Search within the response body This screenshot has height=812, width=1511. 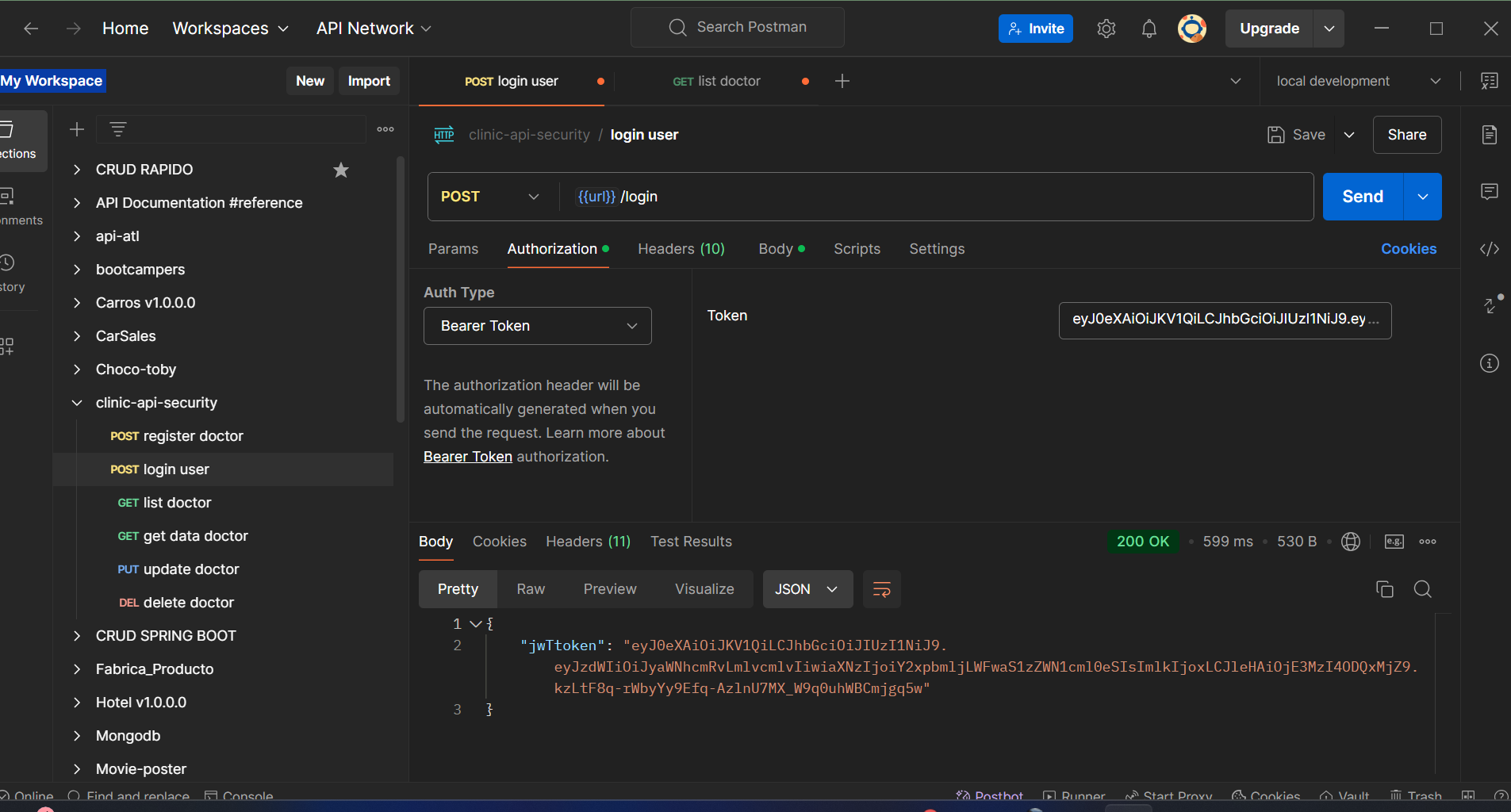coord(1423,589)
